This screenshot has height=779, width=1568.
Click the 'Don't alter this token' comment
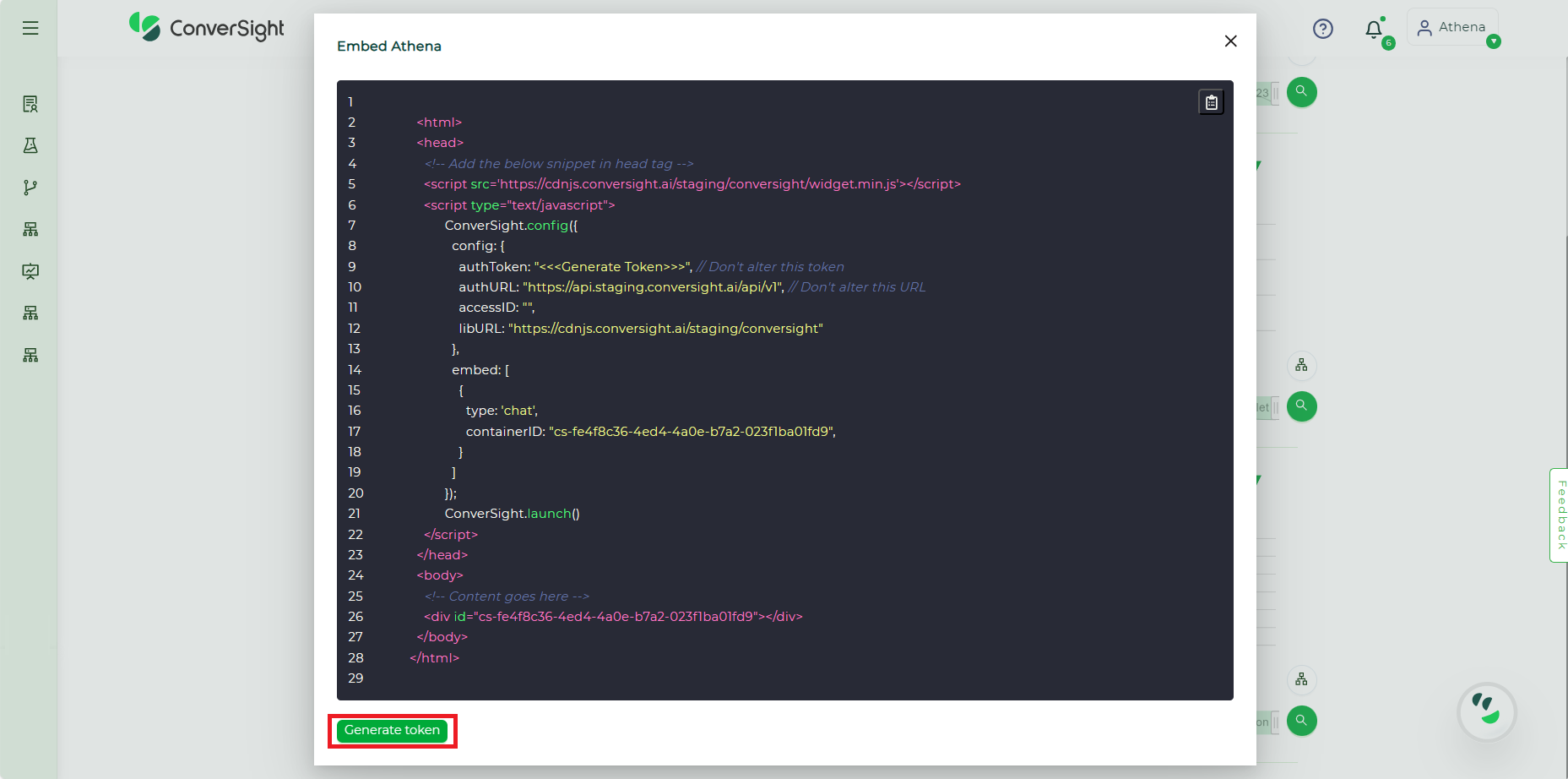click(770, 267)
